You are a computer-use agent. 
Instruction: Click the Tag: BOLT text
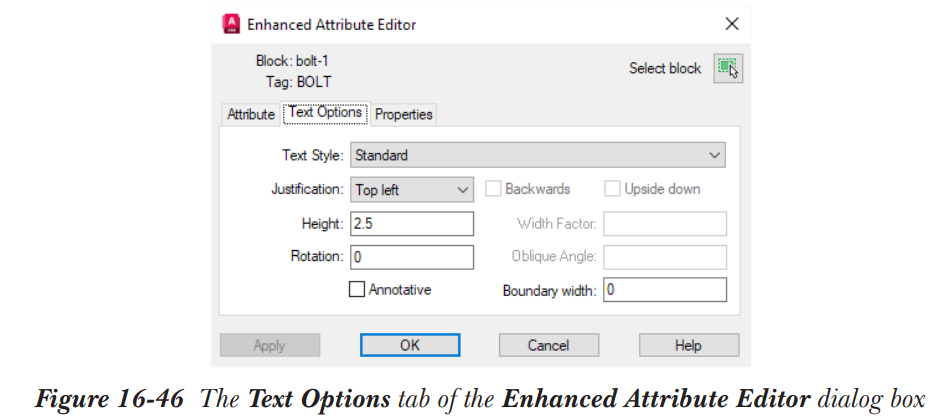pos(299,82)
